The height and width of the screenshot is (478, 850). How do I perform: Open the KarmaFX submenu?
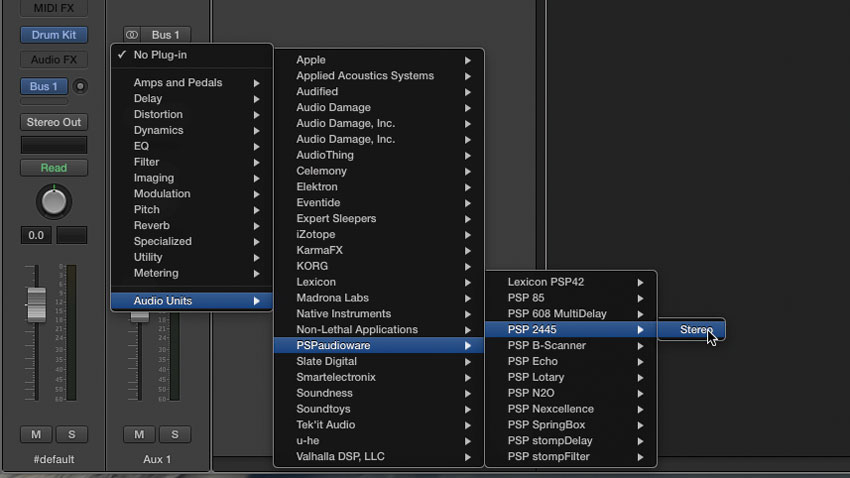(x=379, y=250)
